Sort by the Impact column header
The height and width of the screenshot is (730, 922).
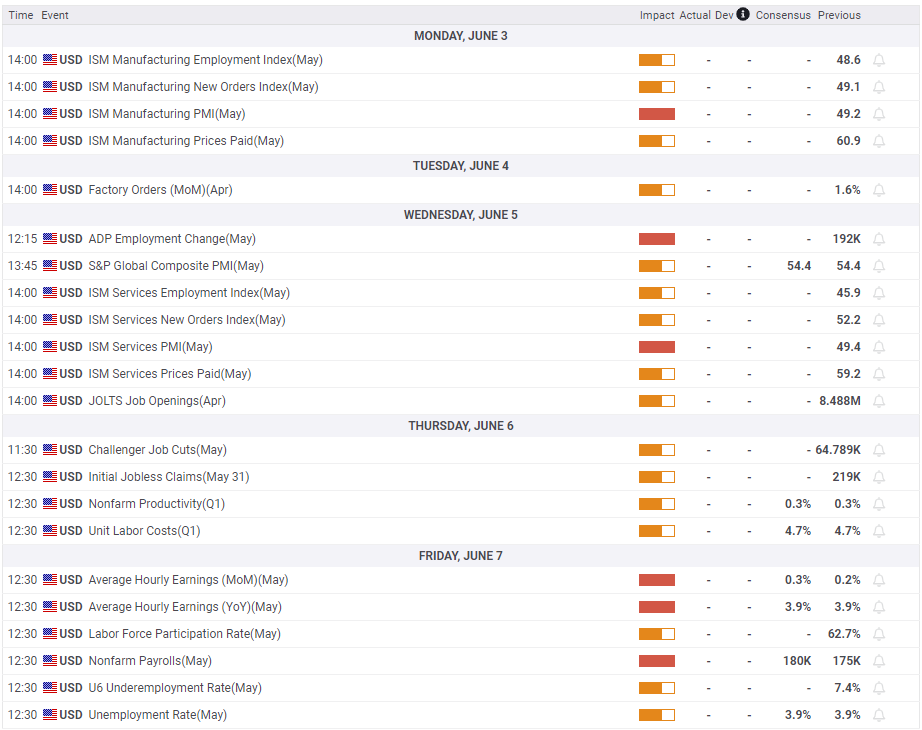coord(656,15)
